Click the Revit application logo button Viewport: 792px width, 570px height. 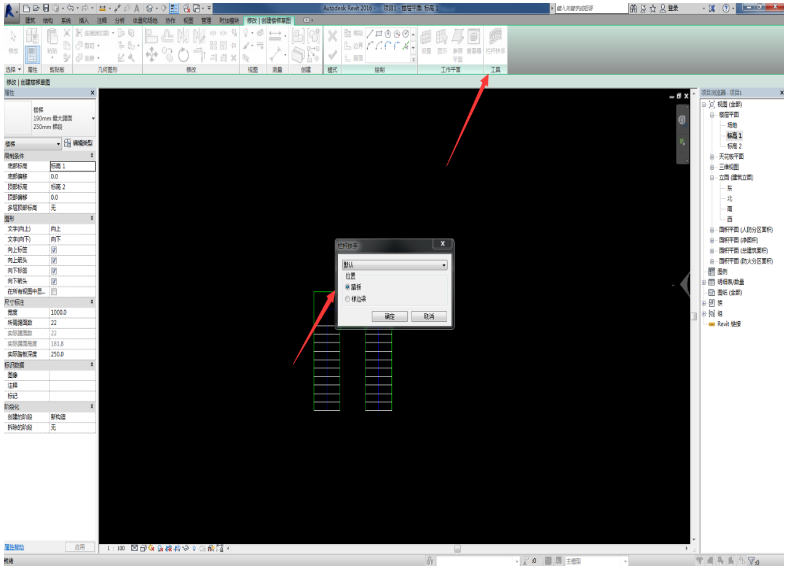tap(10, 7)
